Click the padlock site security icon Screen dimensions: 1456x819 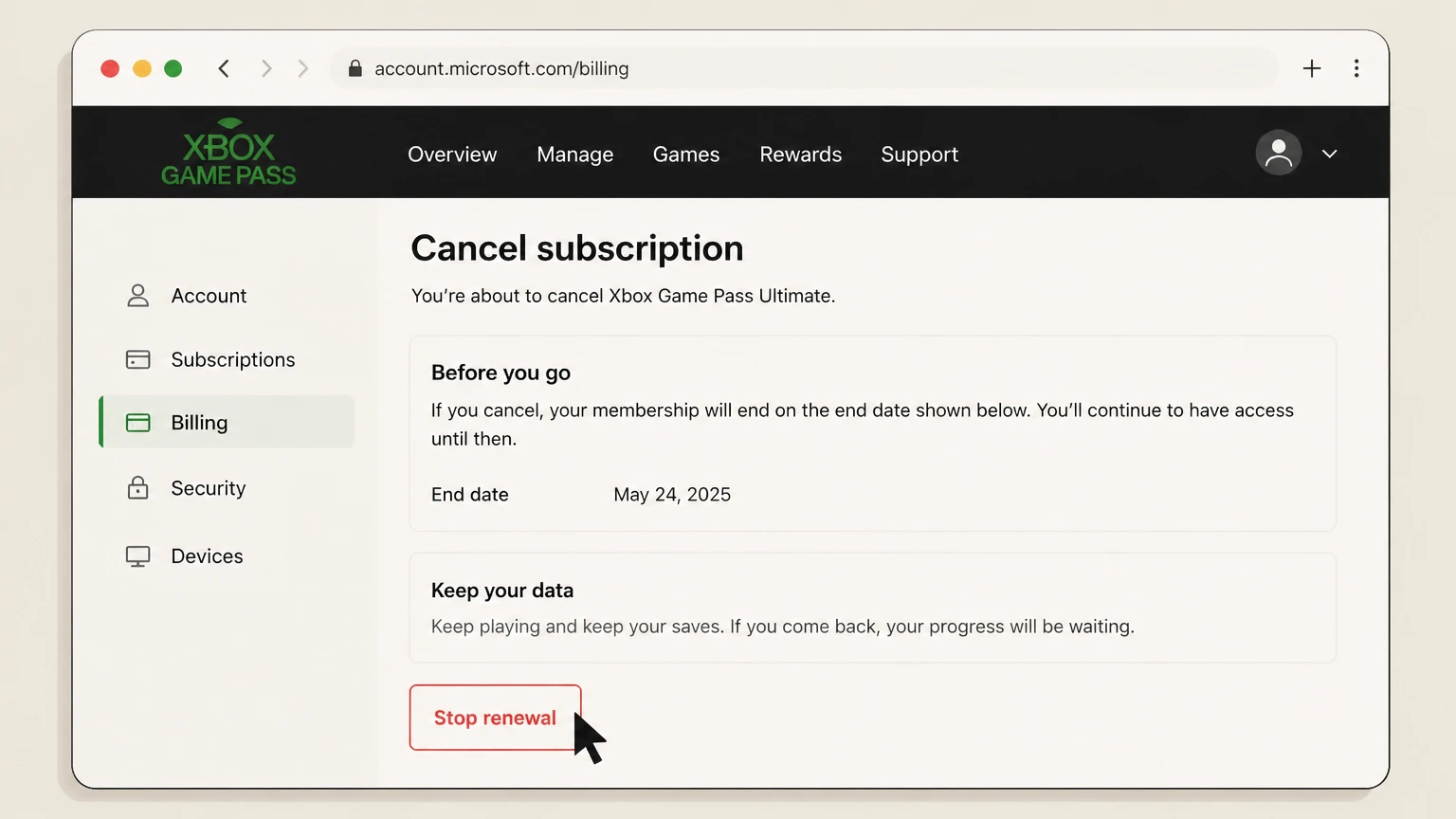point(355,68)
